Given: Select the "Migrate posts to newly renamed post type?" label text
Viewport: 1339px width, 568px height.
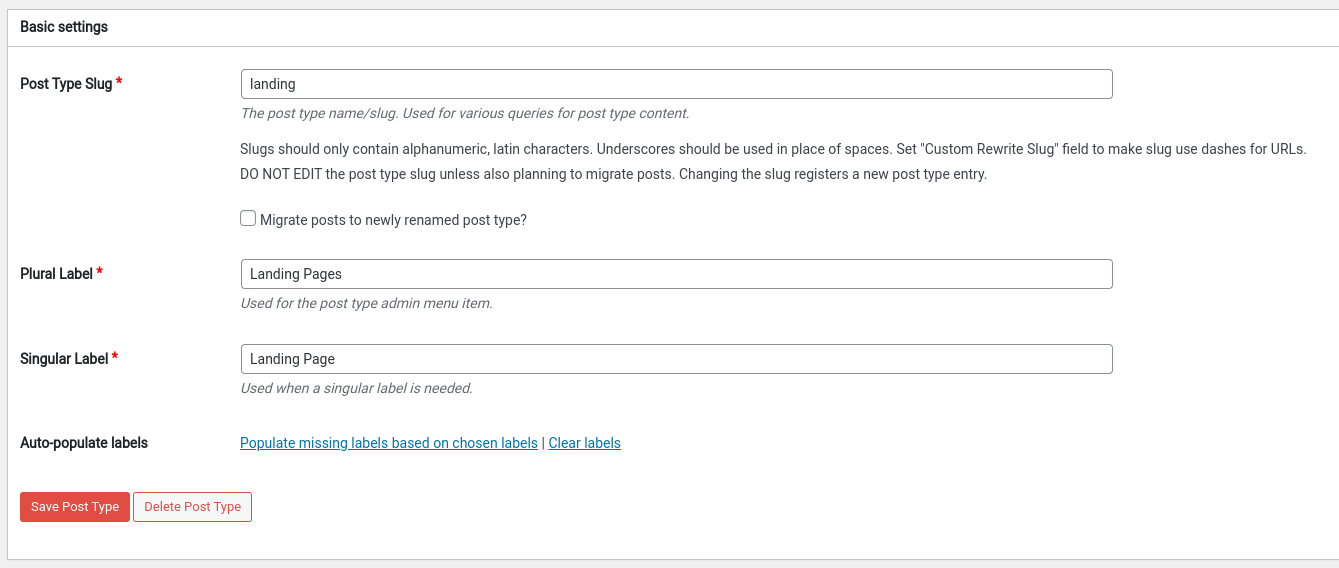Looking at the screenshot, I should [x=393, y=219].
